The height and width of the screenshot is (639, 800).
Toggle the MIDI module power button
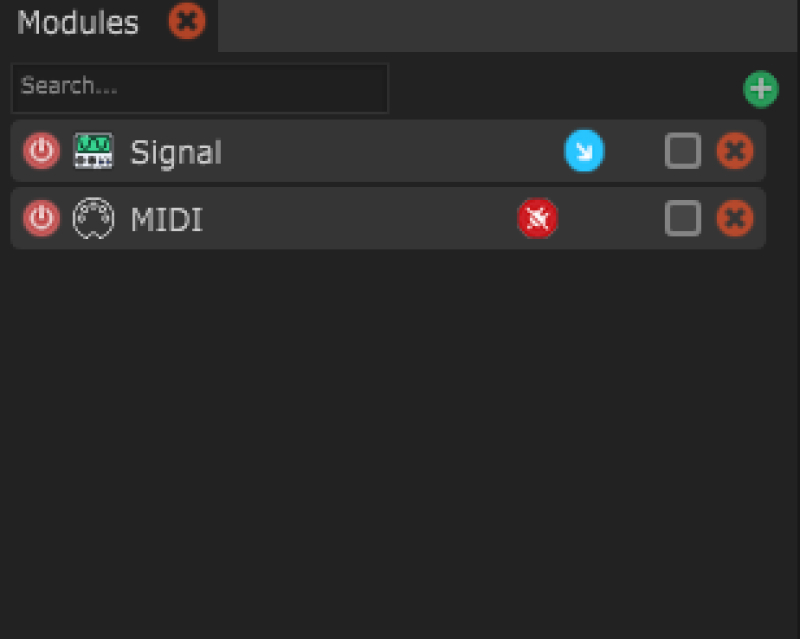pyautogui.click(x=41, y=218)
